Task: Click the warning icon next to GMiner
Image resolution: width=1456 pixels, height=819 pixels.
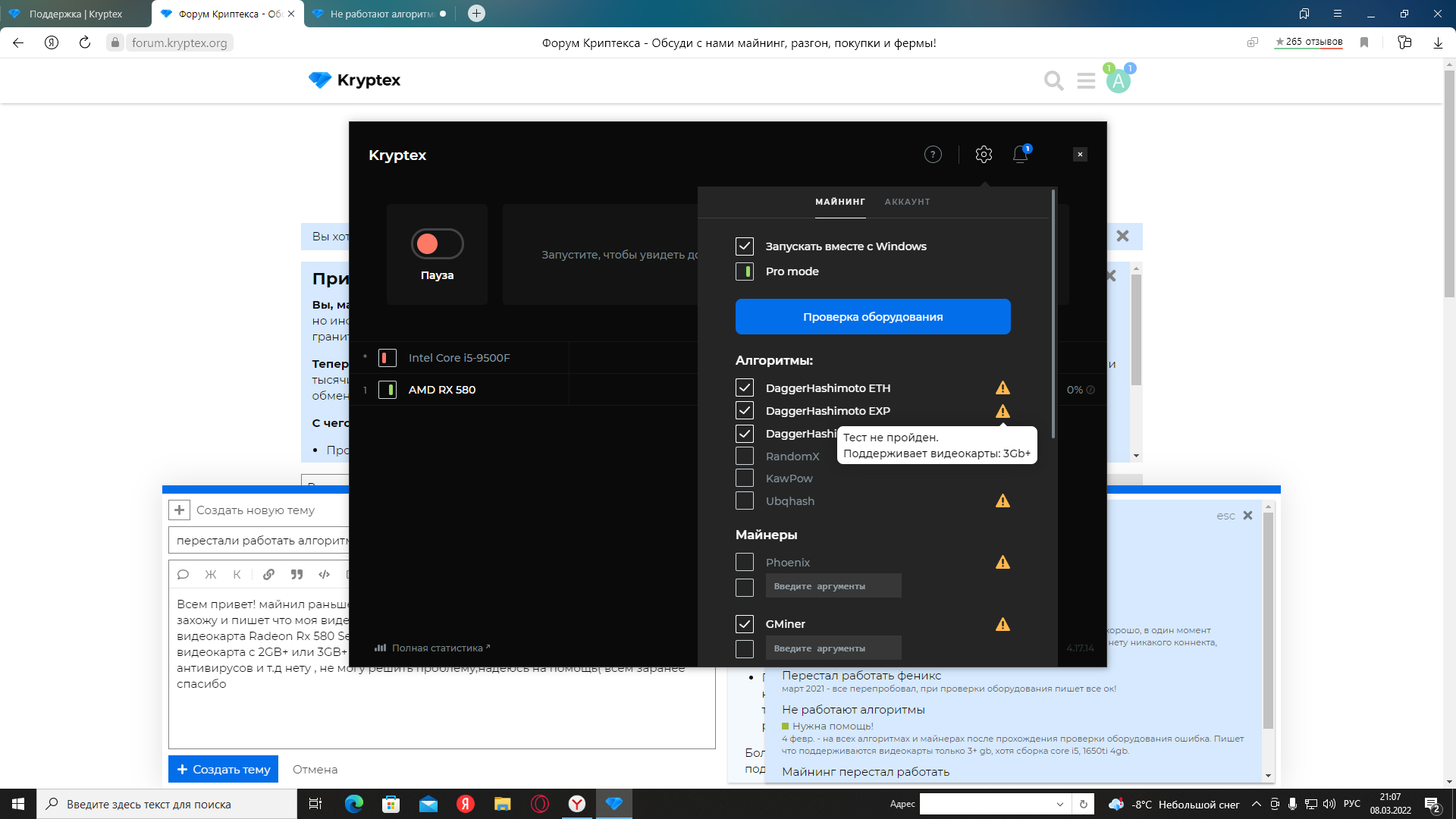Action: 1002,623
